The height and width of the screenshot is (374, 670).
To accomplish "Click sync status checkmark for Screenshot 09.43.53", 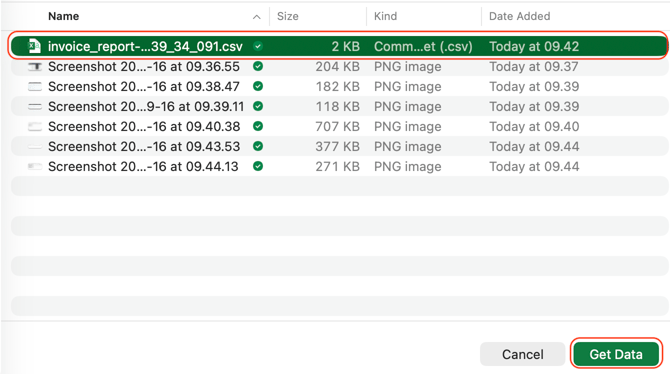I will click(258, 147).
